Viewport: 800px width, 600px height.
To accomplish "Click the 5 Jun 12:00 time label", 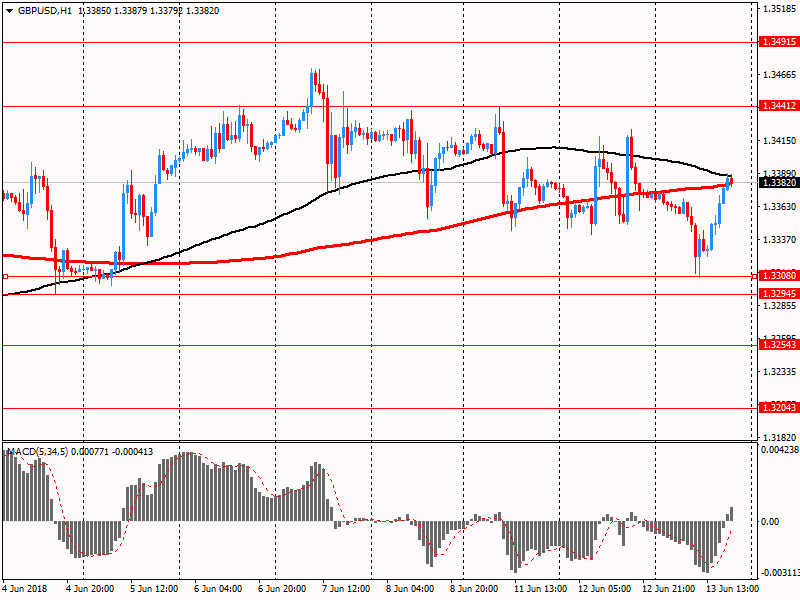I will click(x=154, y=589).
